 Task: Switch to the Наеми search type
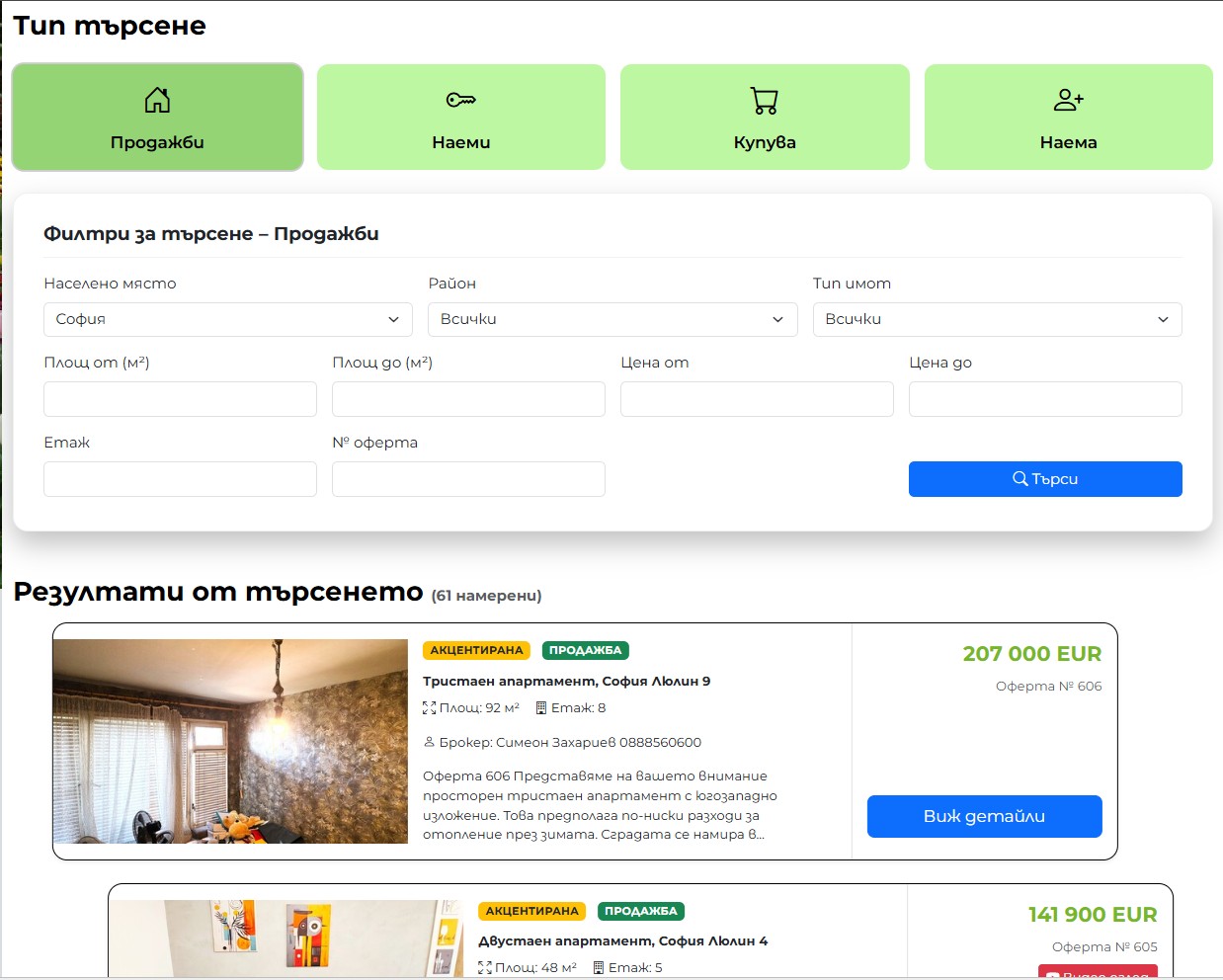tap(461, 118)
